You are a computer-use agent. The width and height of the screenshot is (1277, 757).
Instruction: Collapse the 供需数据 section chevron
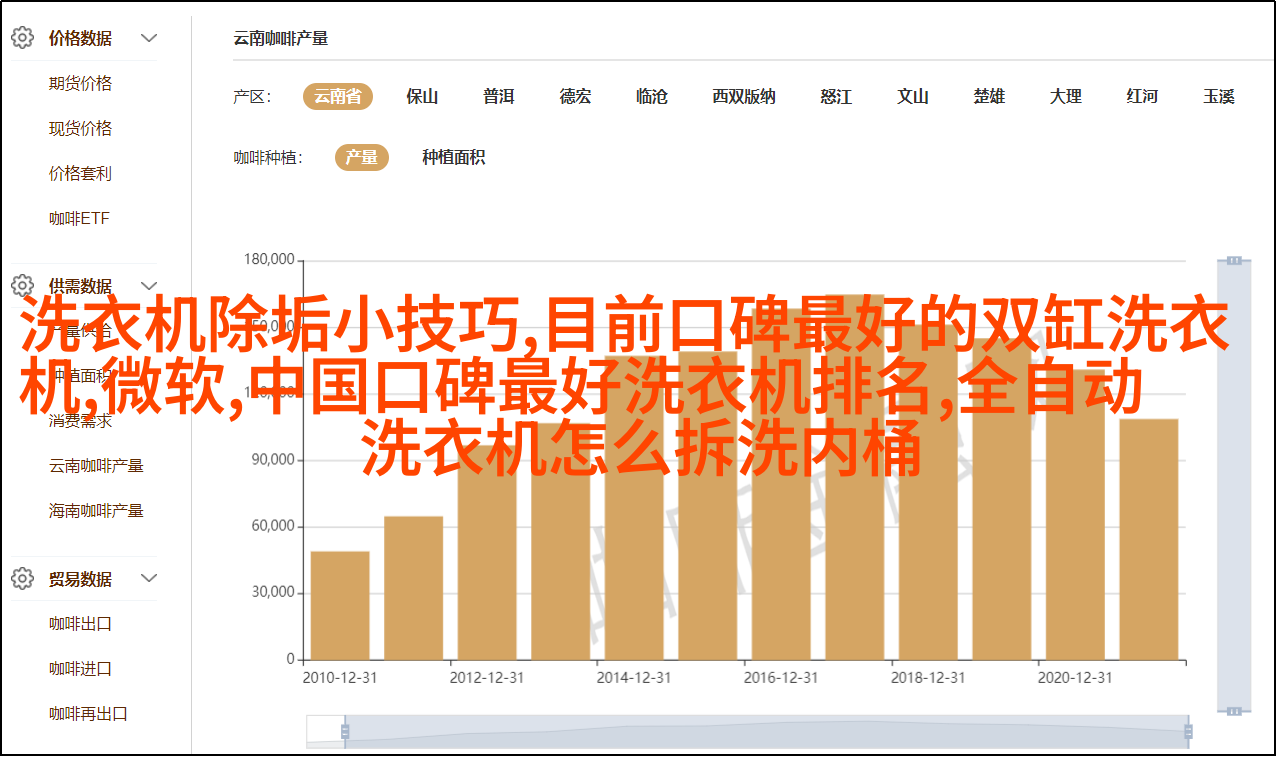point(149,286)
